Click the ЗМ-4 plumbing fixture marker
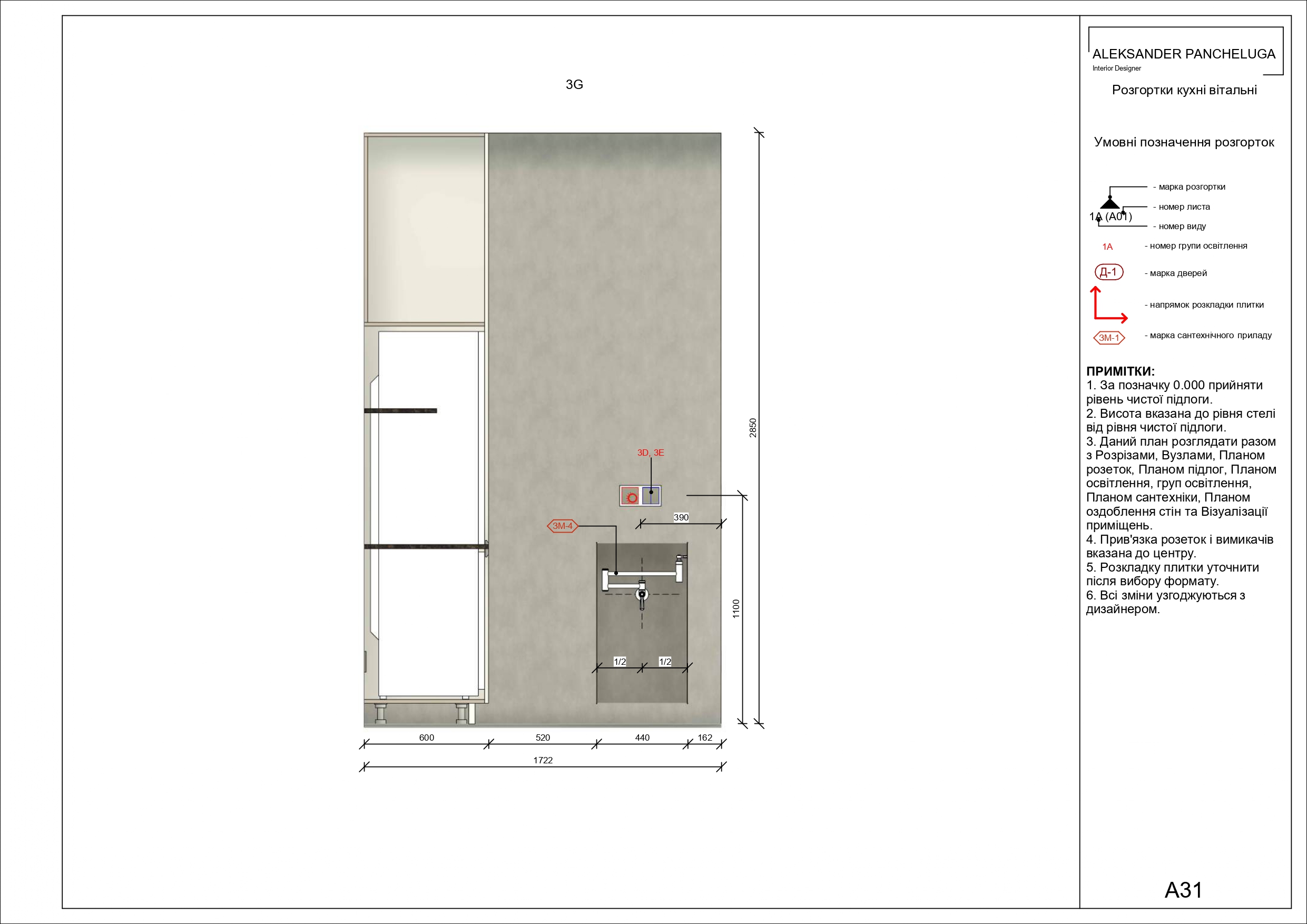The image size is (1307, 924). tap(563, 526)
